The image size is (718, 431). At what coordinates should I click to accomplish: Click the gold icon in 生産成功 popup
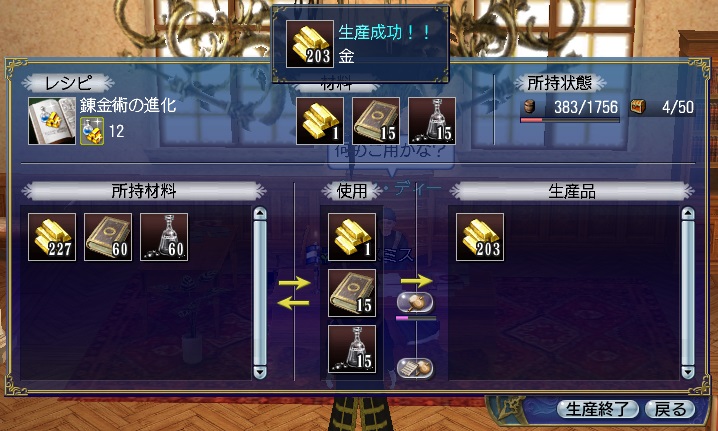(310, 44)
